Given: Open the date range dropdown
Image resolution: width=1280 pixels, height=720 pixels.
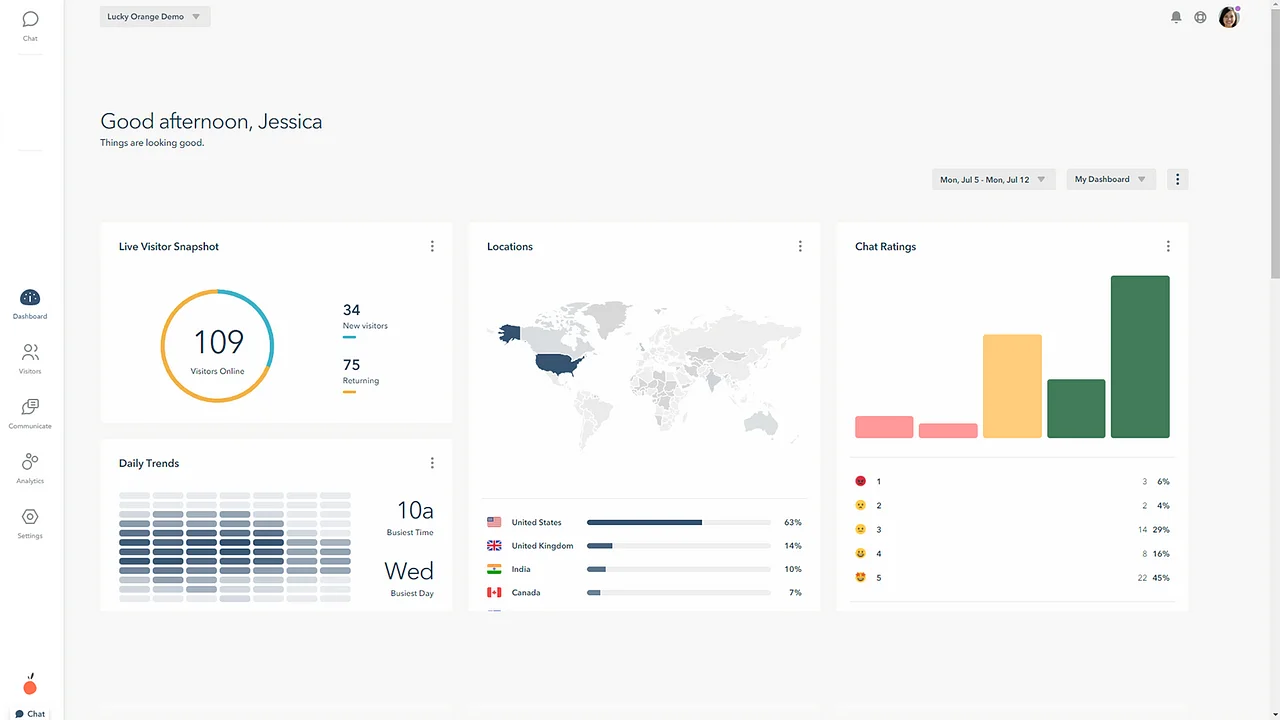Looking at the screenshot, I should point(993,180).
